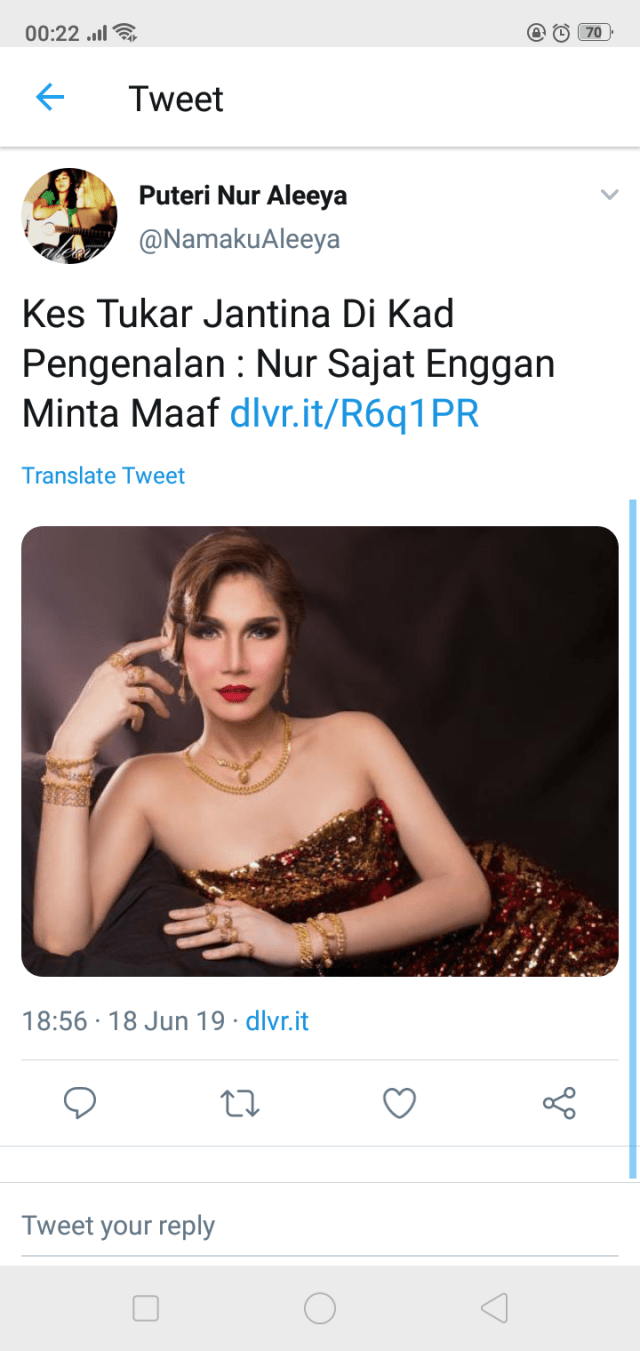Tap the @NamakuAleeya handle
640x1351 pixels.
(x=239, y=240)
